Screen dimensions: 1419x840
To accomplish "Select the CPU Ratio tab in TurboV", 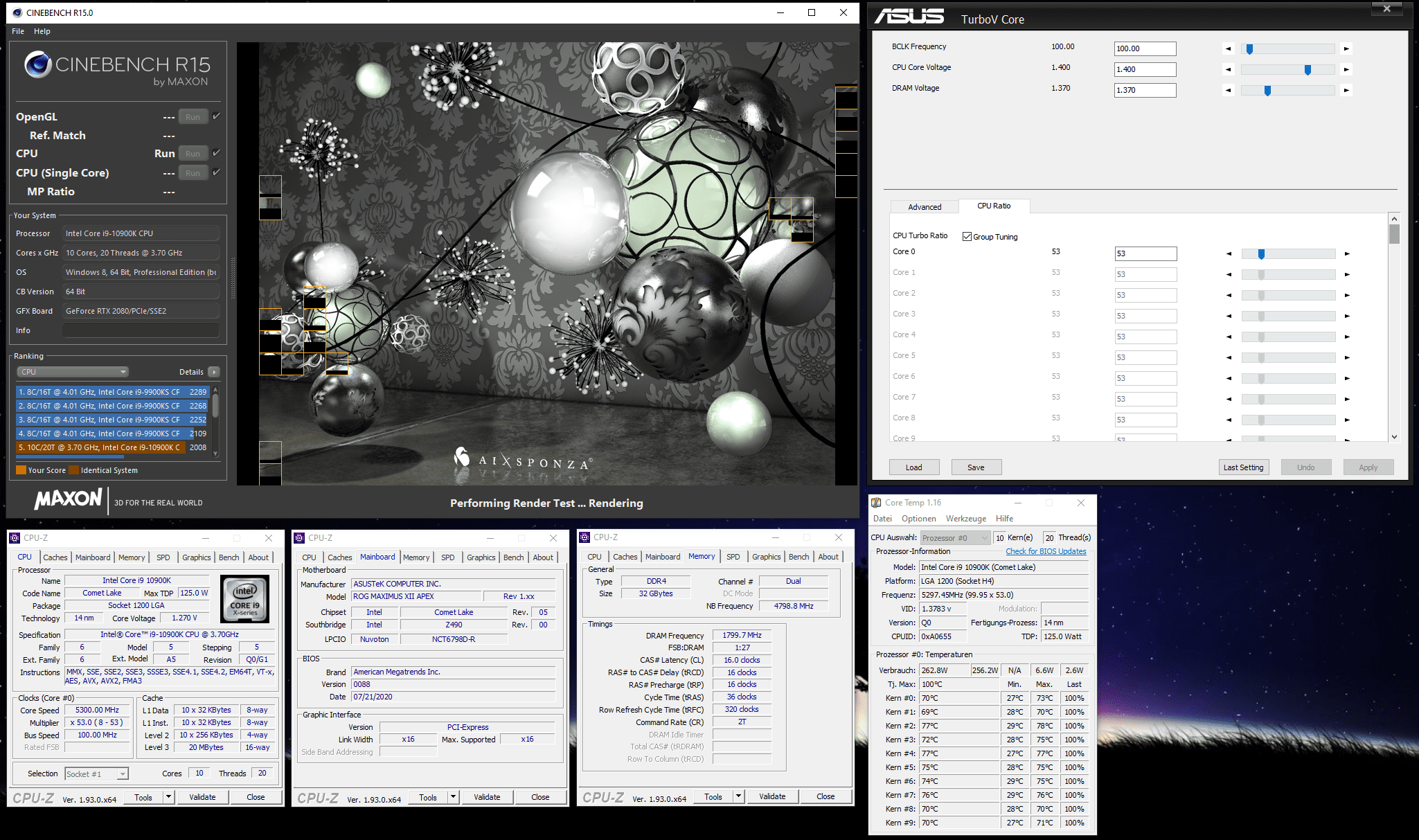I will (994, 206).
